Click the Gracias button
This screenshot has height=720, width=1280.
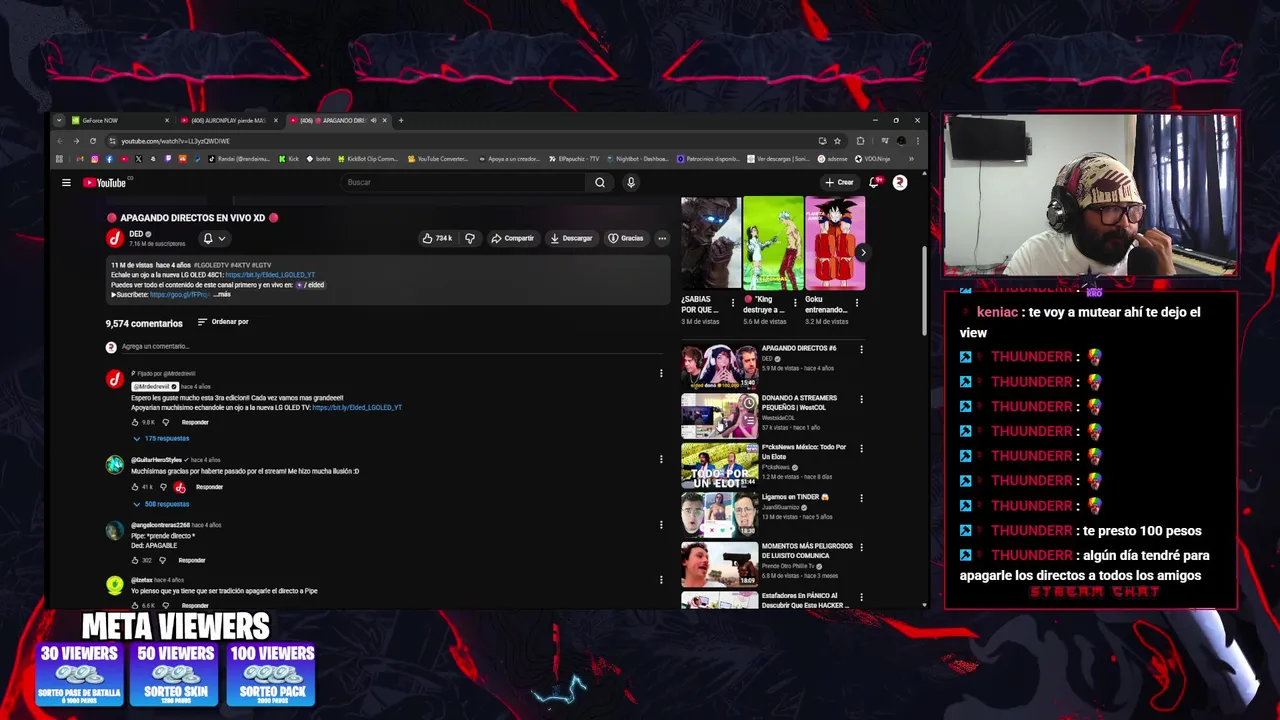click(626, 238)
